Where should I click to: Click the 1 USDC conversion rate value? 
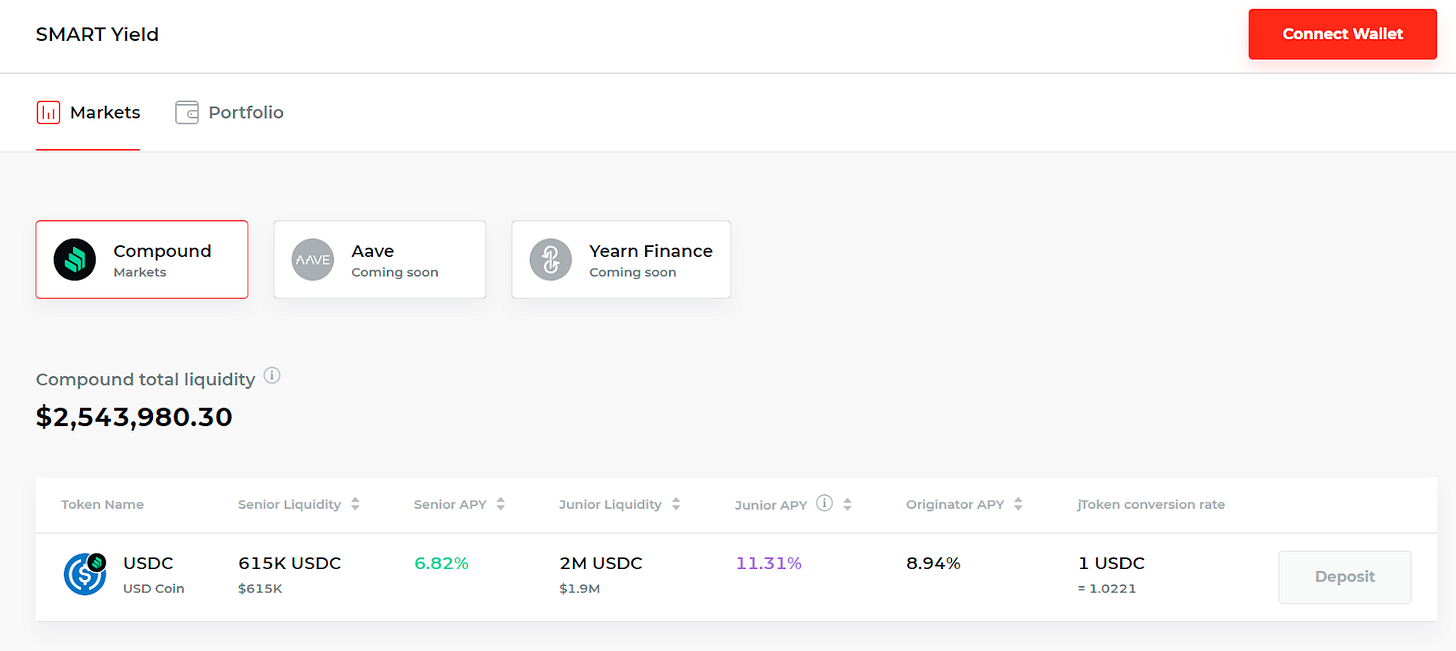[x=1111, y=563]
